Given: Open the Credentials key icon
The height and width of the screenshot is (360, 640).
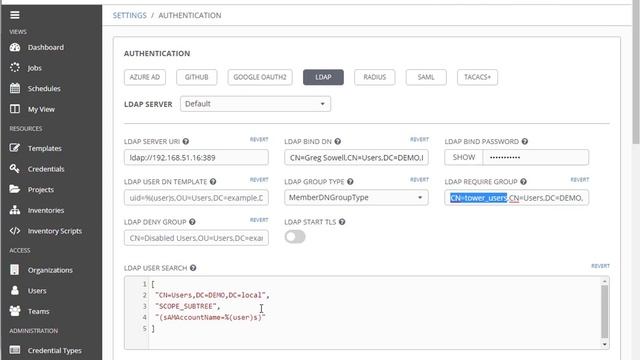Looking at the screenshot, I should point(15,169).
